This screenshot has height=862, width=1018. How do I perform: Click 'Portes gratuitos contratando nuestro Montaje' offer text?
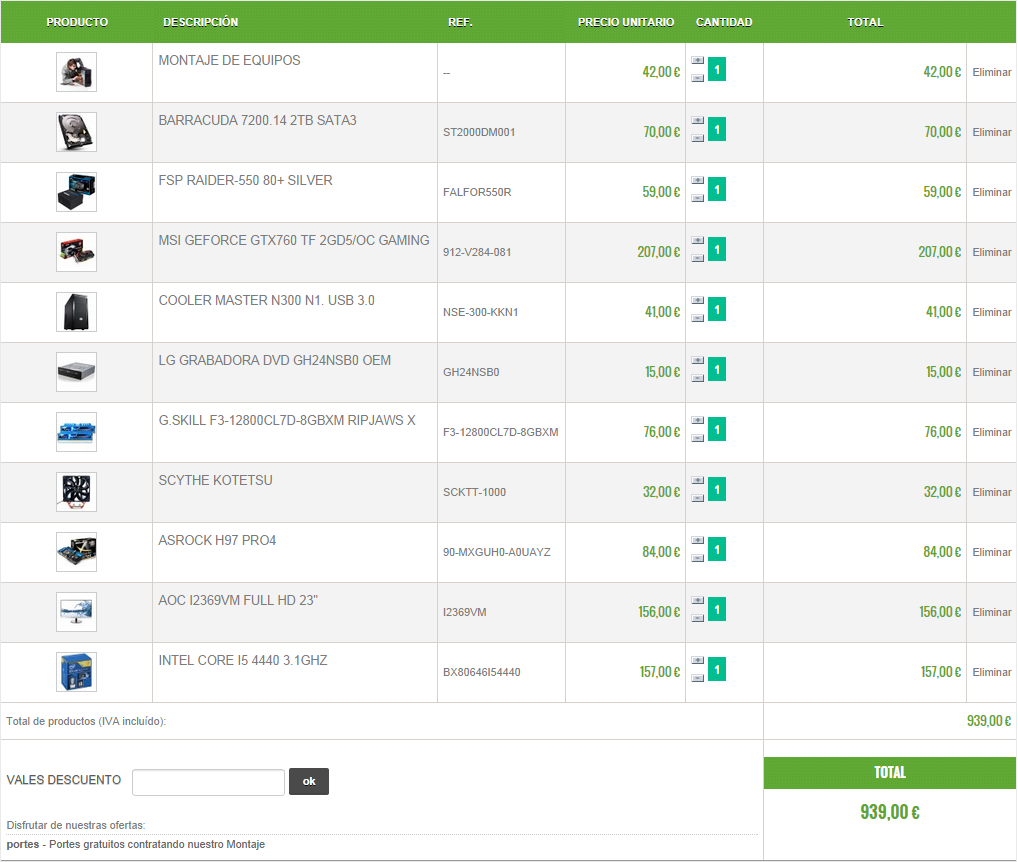157,844
